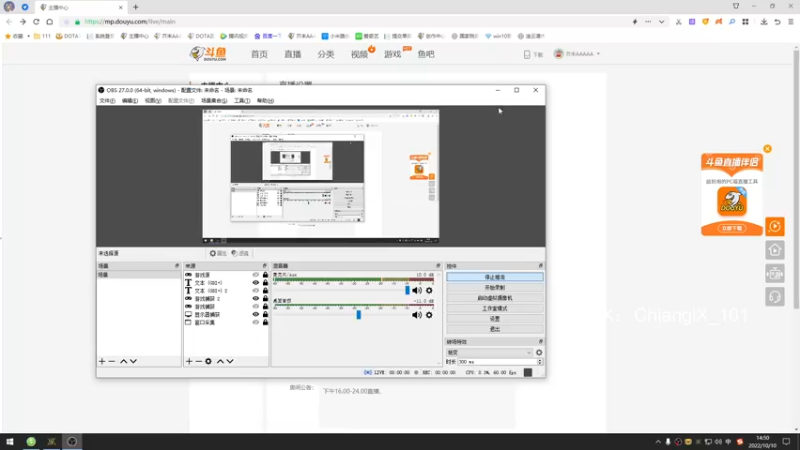Move the source up in Sources list
The width and height of the screenshot is (800, 450).
pos(220,361)
